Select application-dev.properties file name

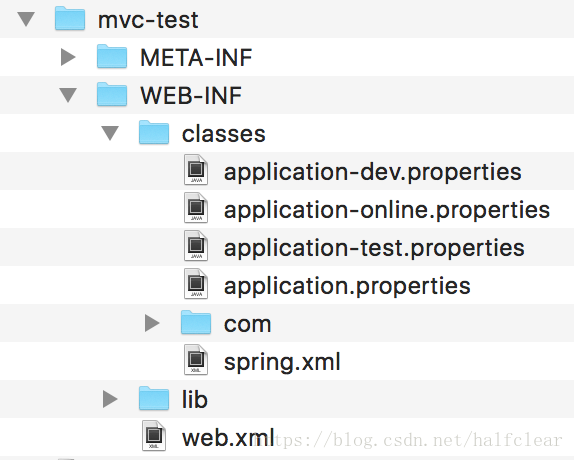373,172
